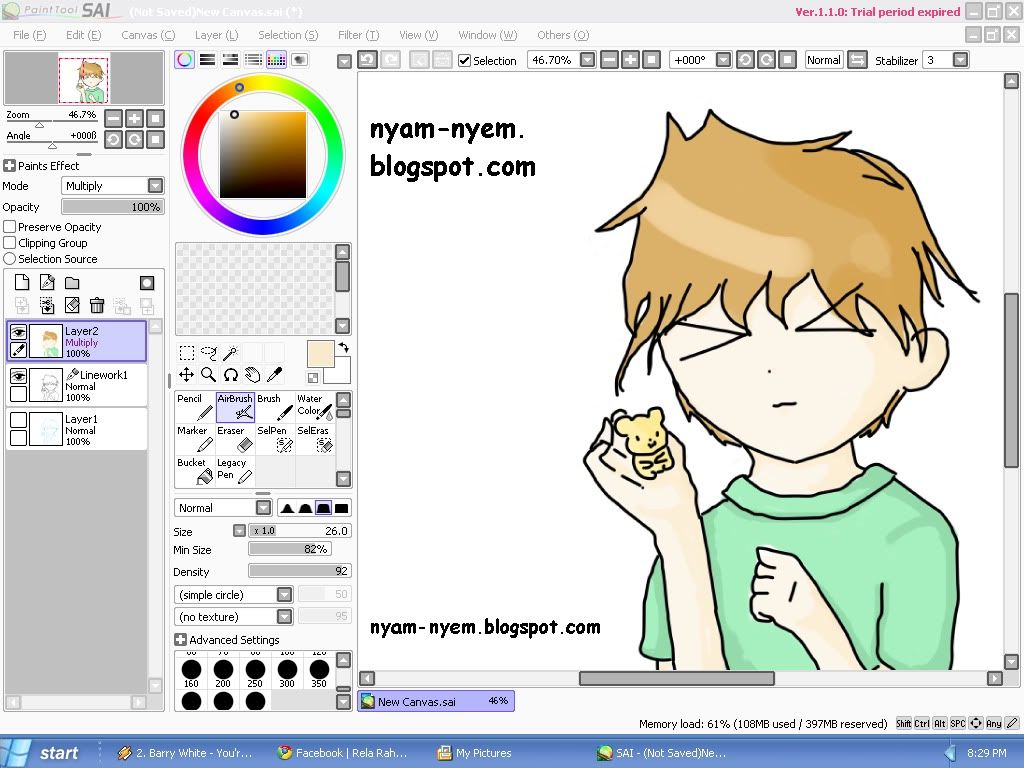This screenshot has width=1024, height=768.
Task: Turn on Selection Source
Action: tap(10, 259)
